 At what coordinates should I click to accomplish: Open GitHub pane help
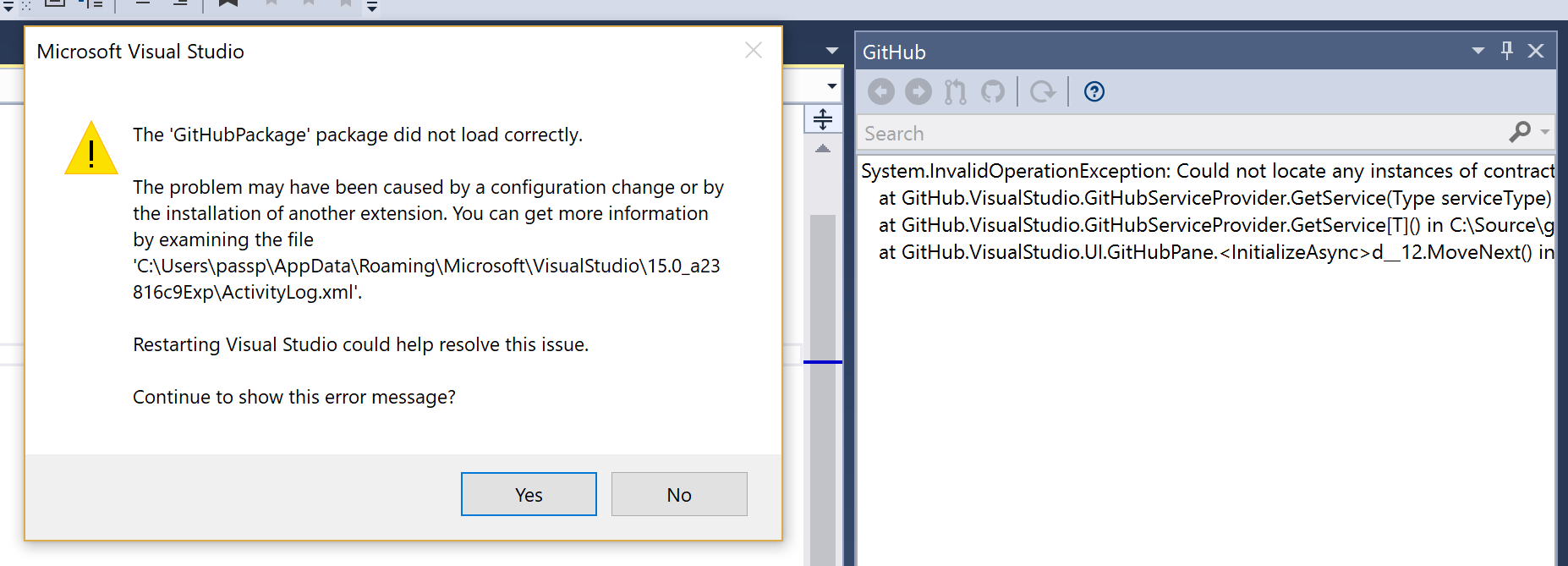click(x=1094, y=91)
